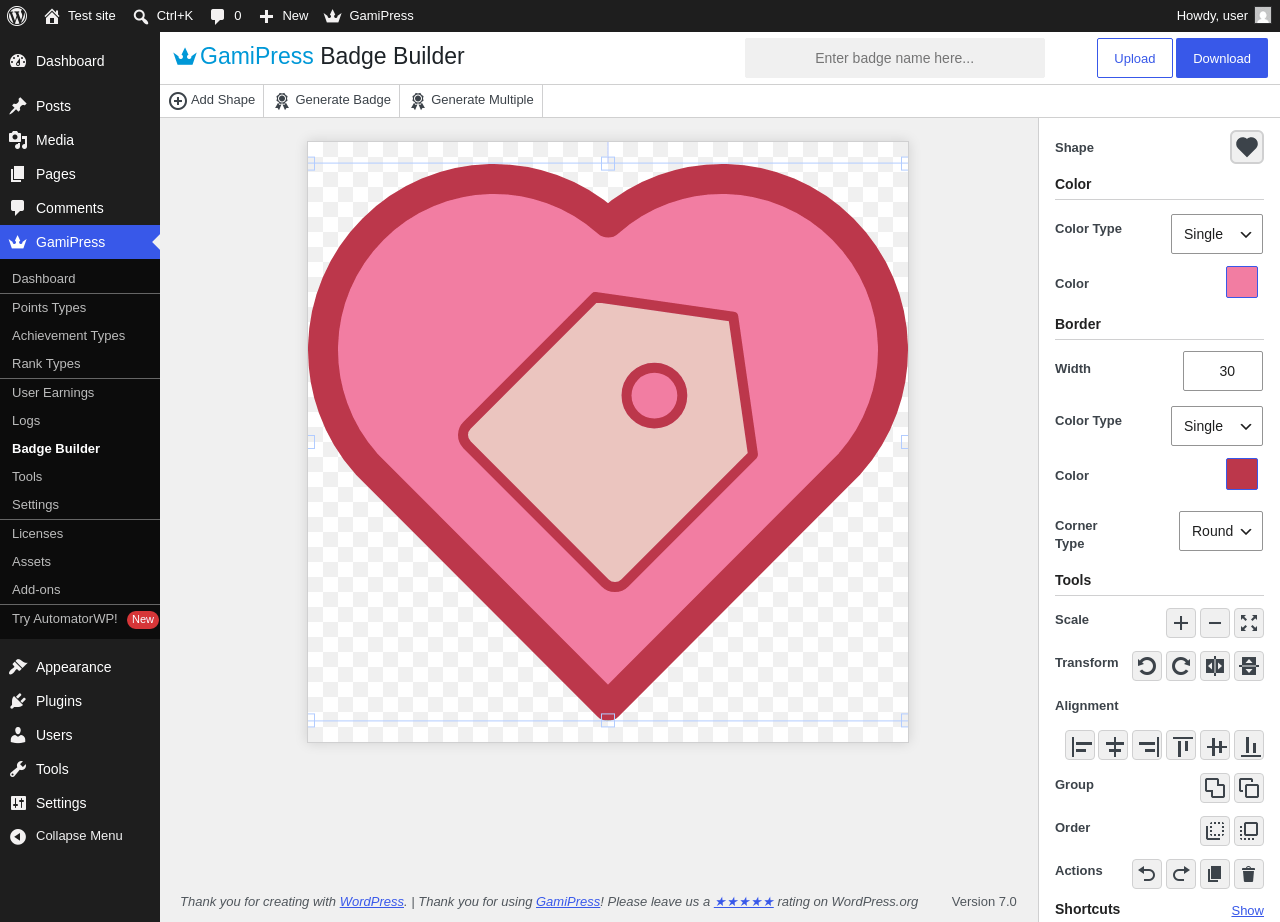The width and height of the screenshot is (1280, 922).
Task: Click the border Width number field
Action: coord(1223,371)
